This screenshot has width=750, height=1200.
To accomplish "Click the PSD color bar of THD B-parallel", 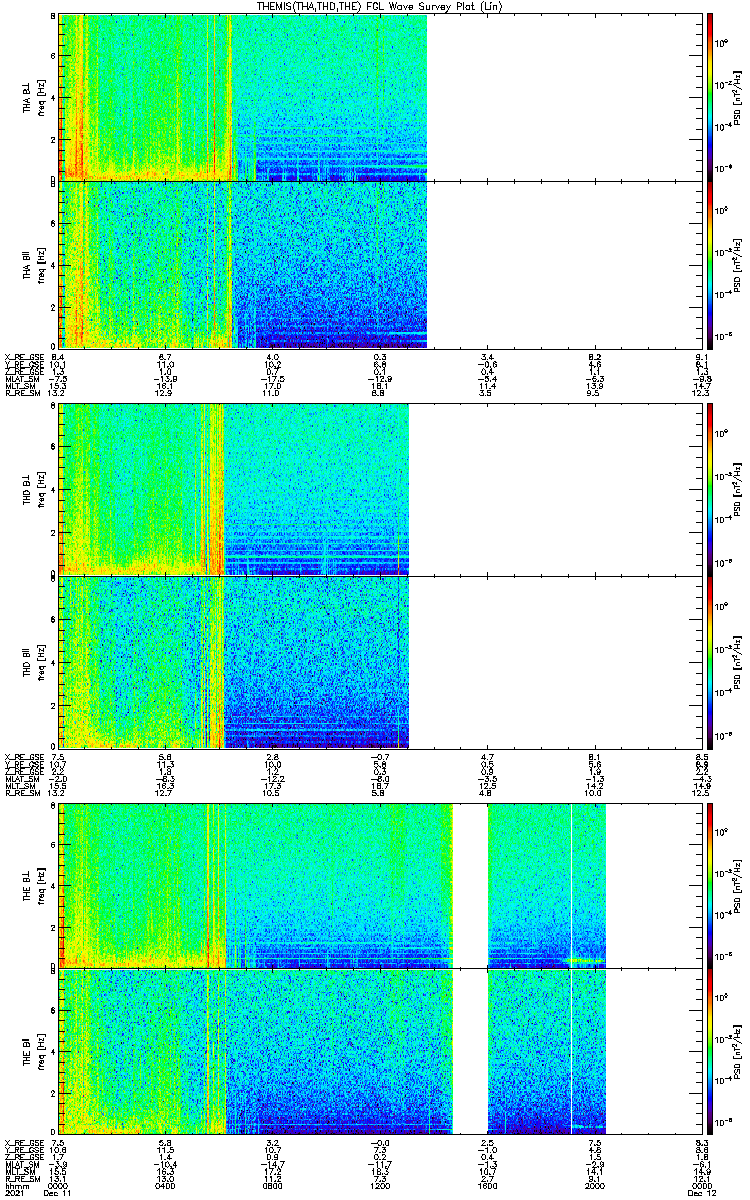I will coord(710,662).
